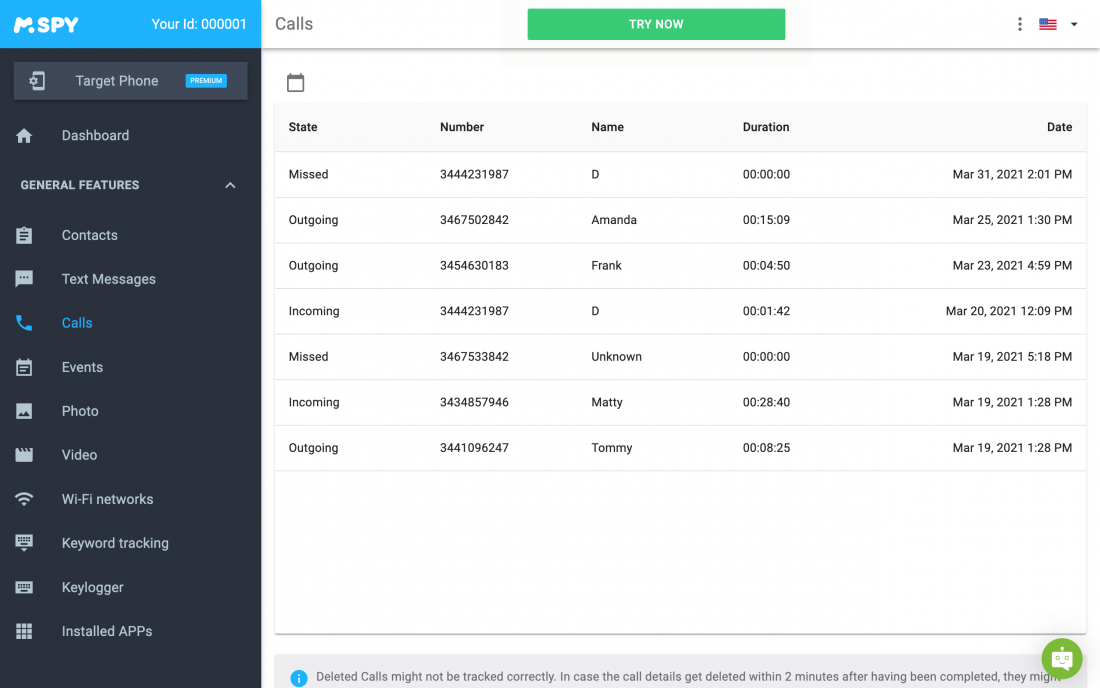Click the date Mar 25, 2021 1:30 PM

[x=1012, y=220]
